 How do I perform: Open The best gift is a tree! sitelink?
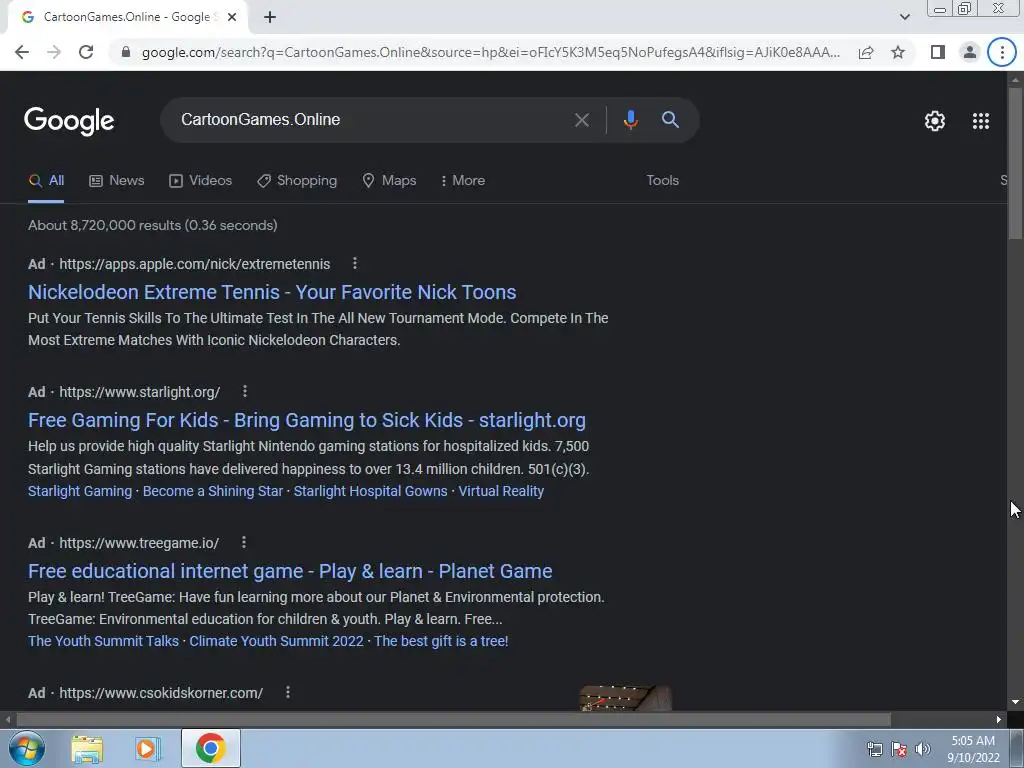click(x=441, y=641)
